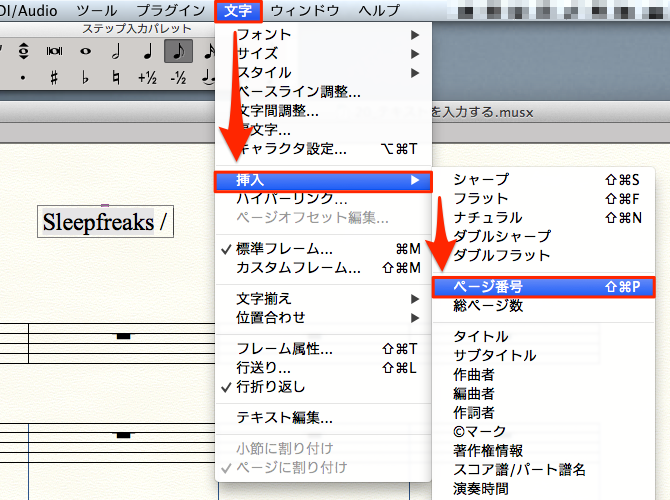Screen dimensions: 670x500
Task: Open the MIDI/Audio menu
Action: click(x=29, y=11)
